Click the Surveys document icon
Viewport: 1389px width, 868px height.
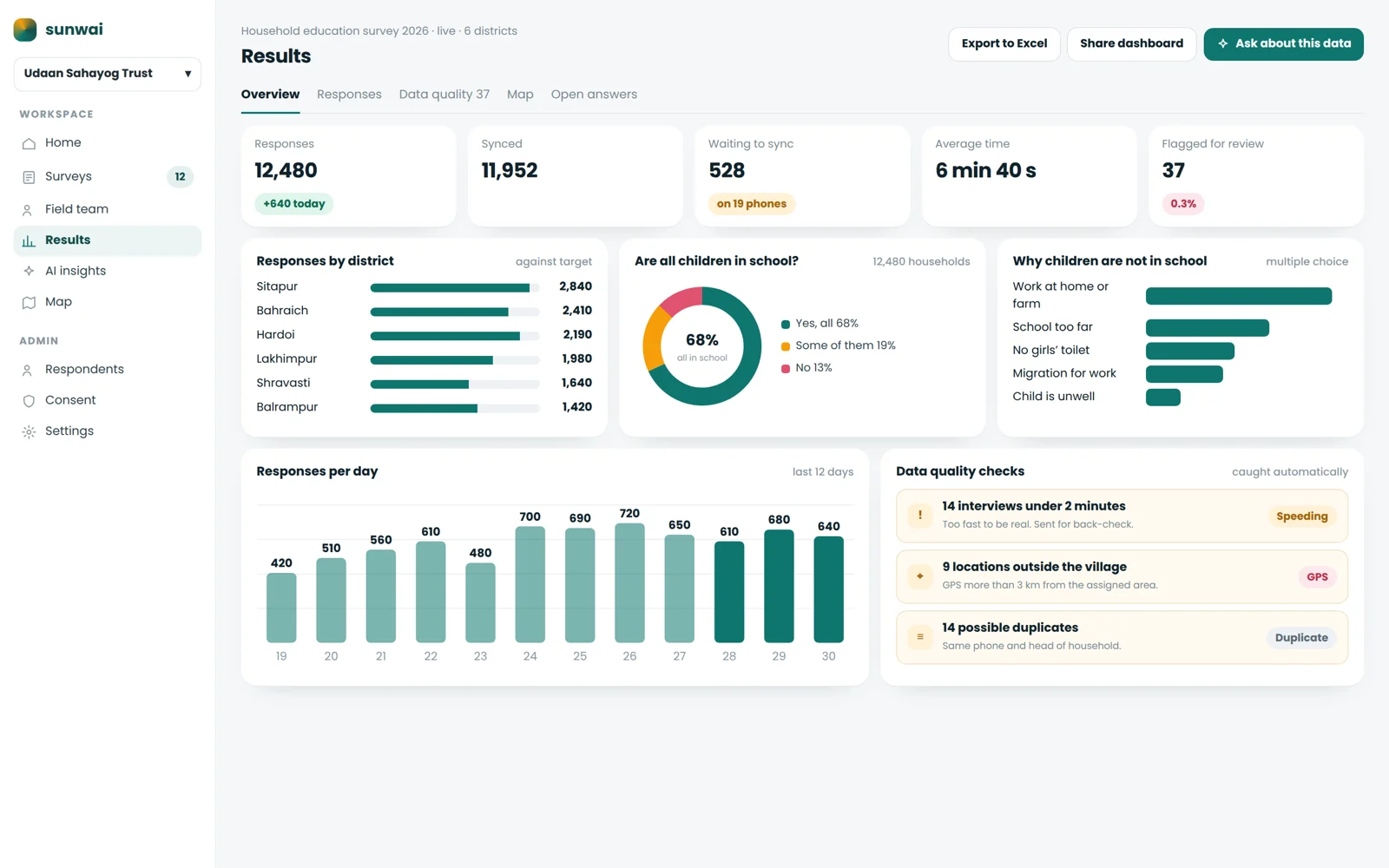tap(29, 177)
